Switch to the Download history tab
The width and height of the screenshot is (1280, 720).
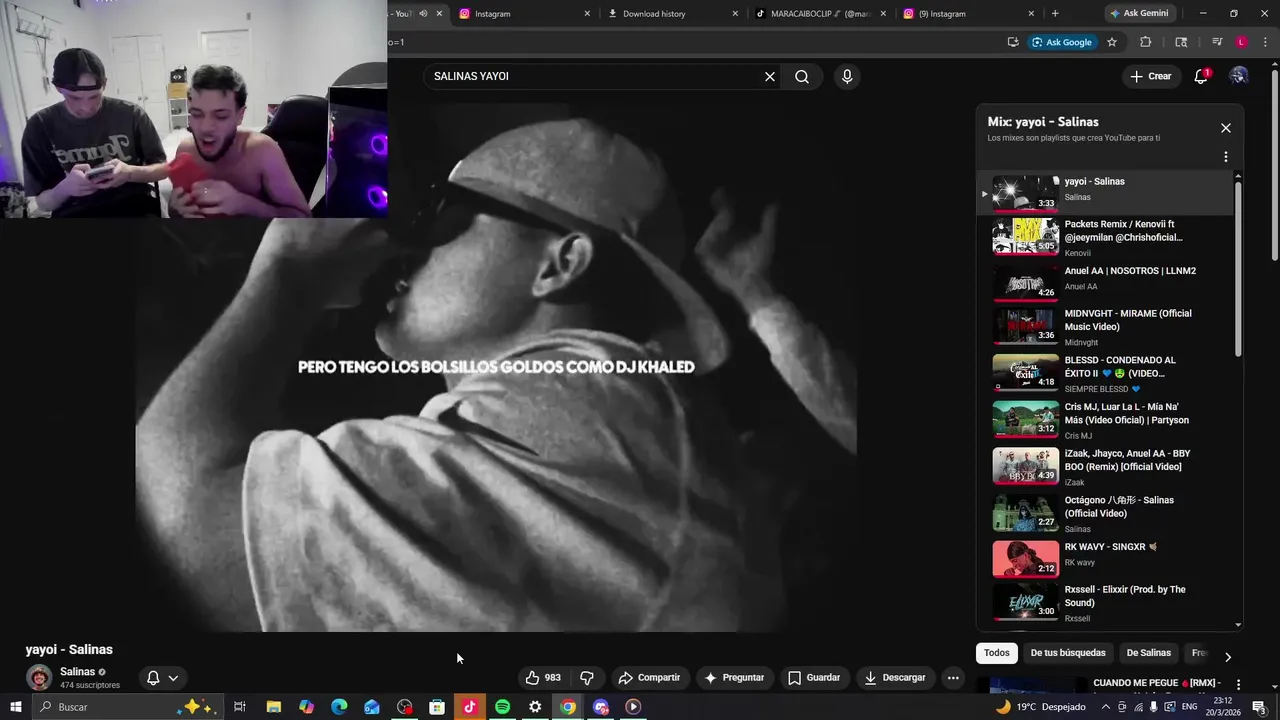tap(670, 13)
